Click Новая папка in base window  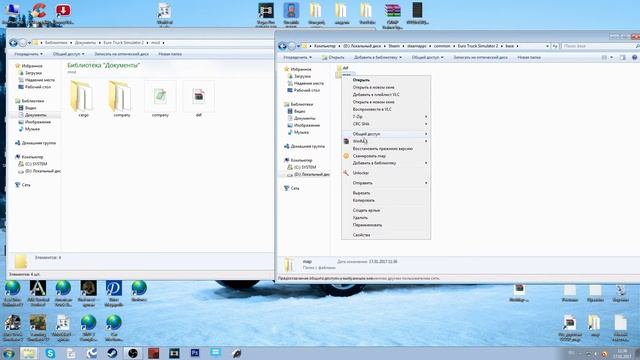click(x=529, y=58)
